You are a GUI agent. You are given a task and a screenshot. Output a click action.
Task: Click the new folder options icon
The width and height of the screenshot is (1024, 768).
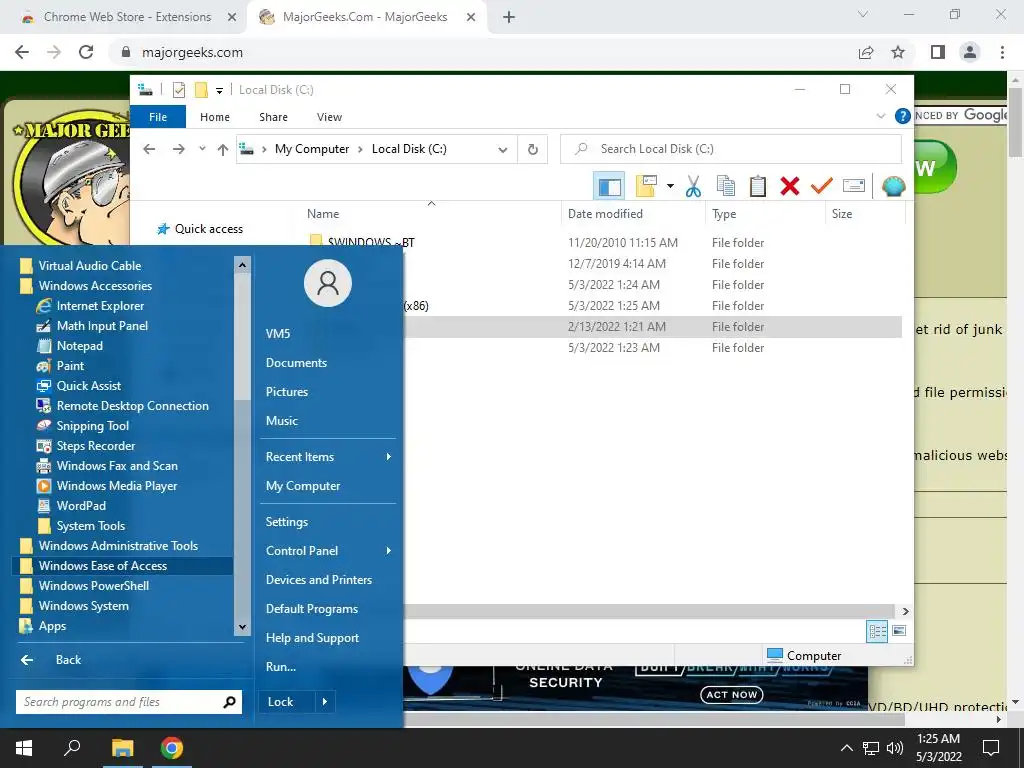pos(646,186)
